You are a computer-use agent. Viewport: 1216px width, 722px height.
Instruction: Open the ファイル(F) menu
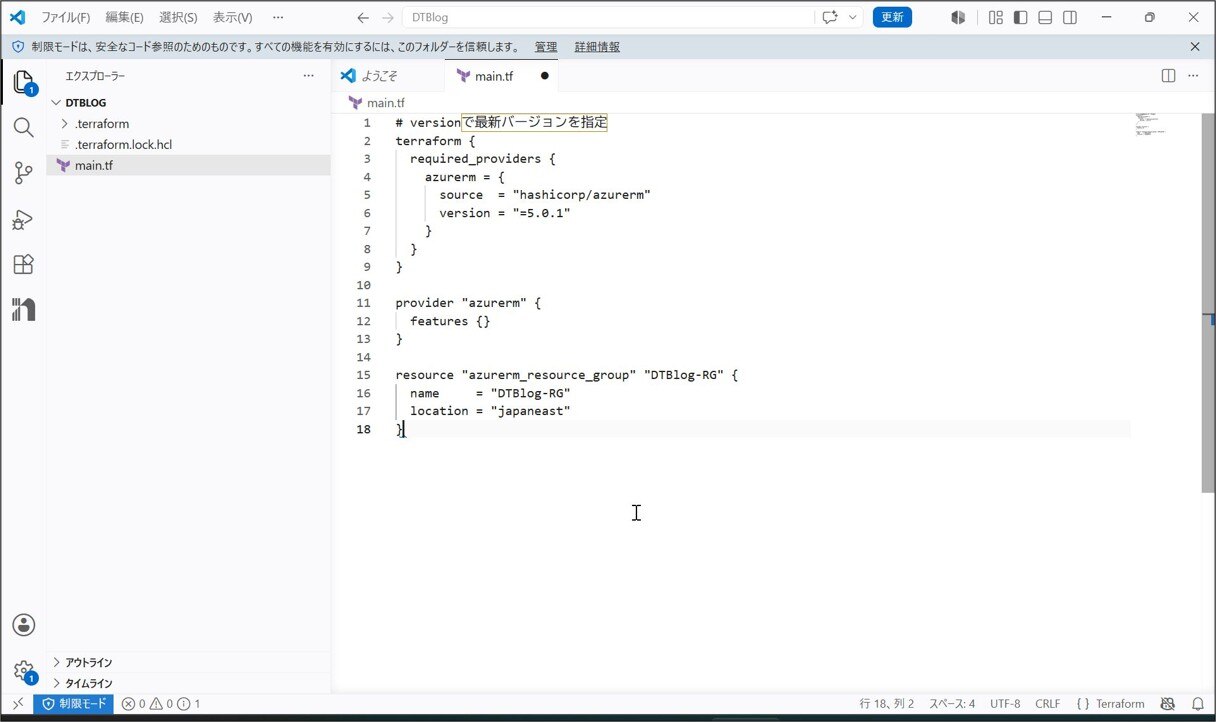tap(65, 17)
